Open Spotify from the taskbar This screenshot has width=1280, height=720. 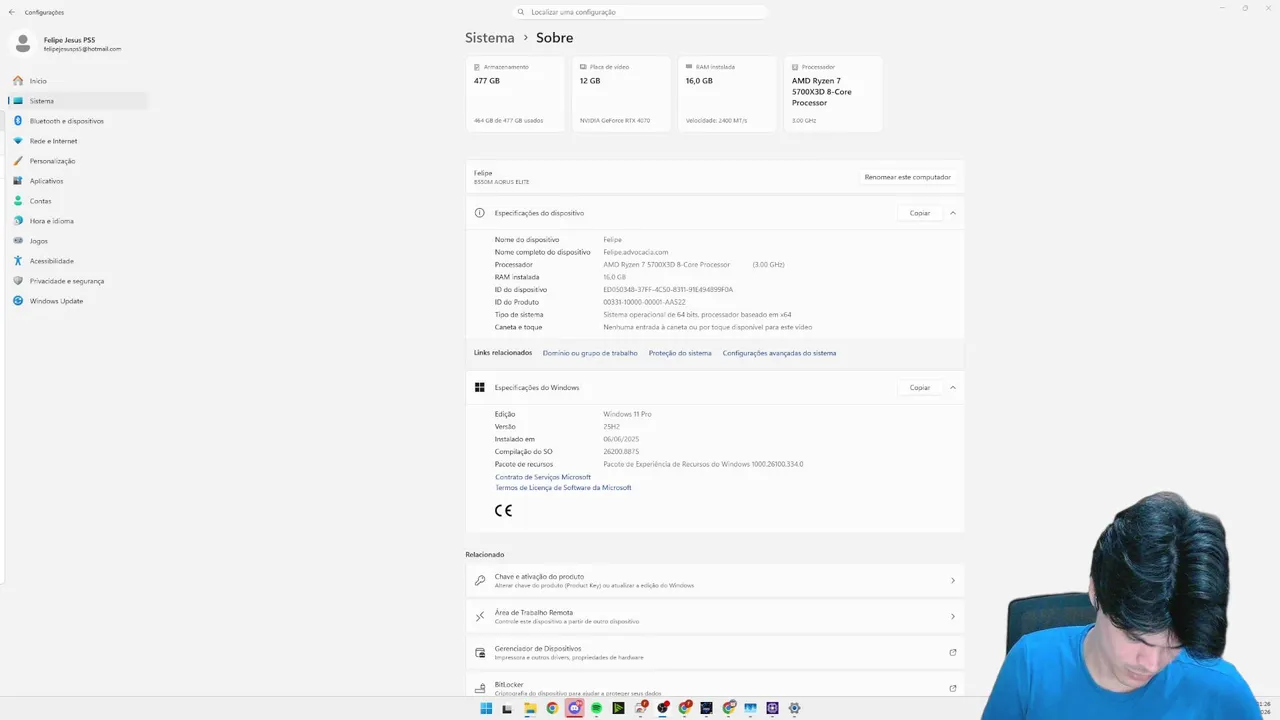[596, 708]
